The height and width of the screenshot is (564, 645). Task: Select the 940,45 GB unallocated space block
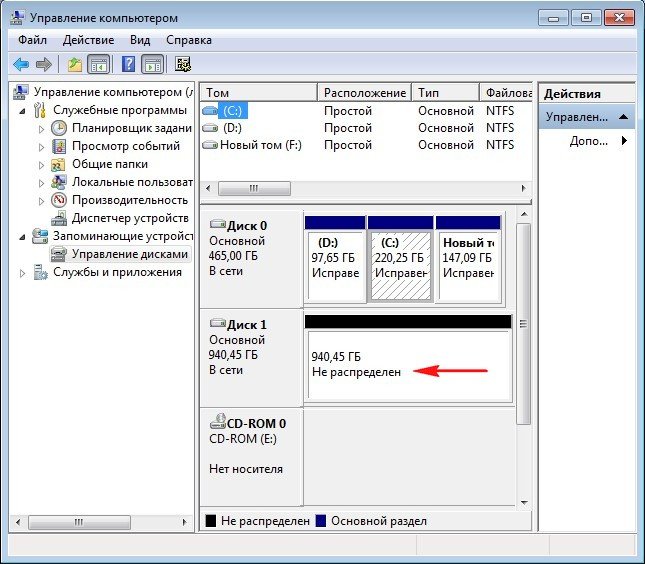click(x=408, y=364)
